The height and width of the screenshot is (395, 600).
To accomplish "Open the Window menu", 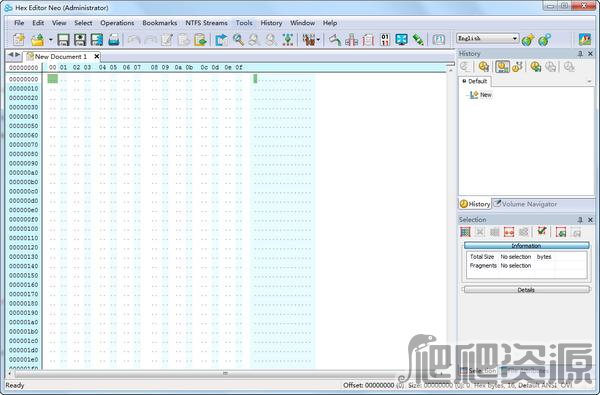I will tap(302, 23).
